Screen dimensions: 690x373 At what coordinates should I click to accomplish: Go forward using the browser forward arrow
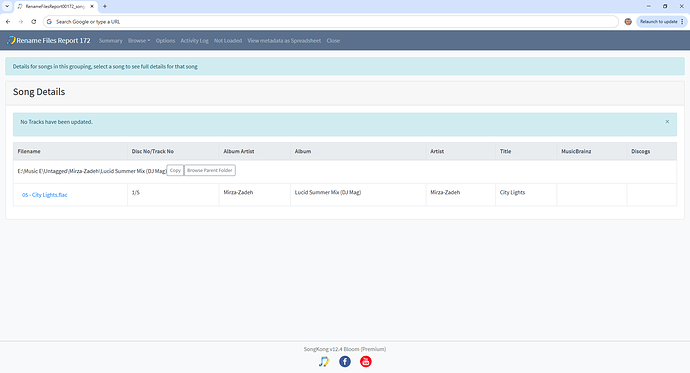(x=21, y=22)
